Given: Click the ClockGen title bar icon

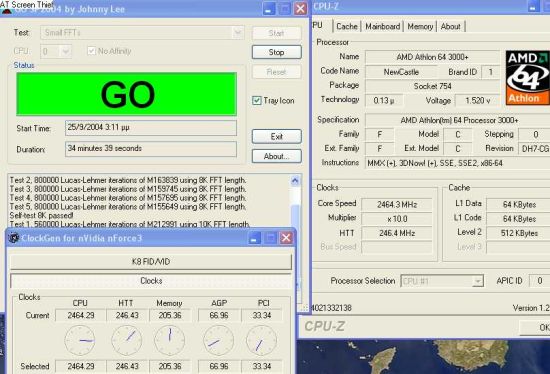Looking at the screenshot, I should click(13, 238).
